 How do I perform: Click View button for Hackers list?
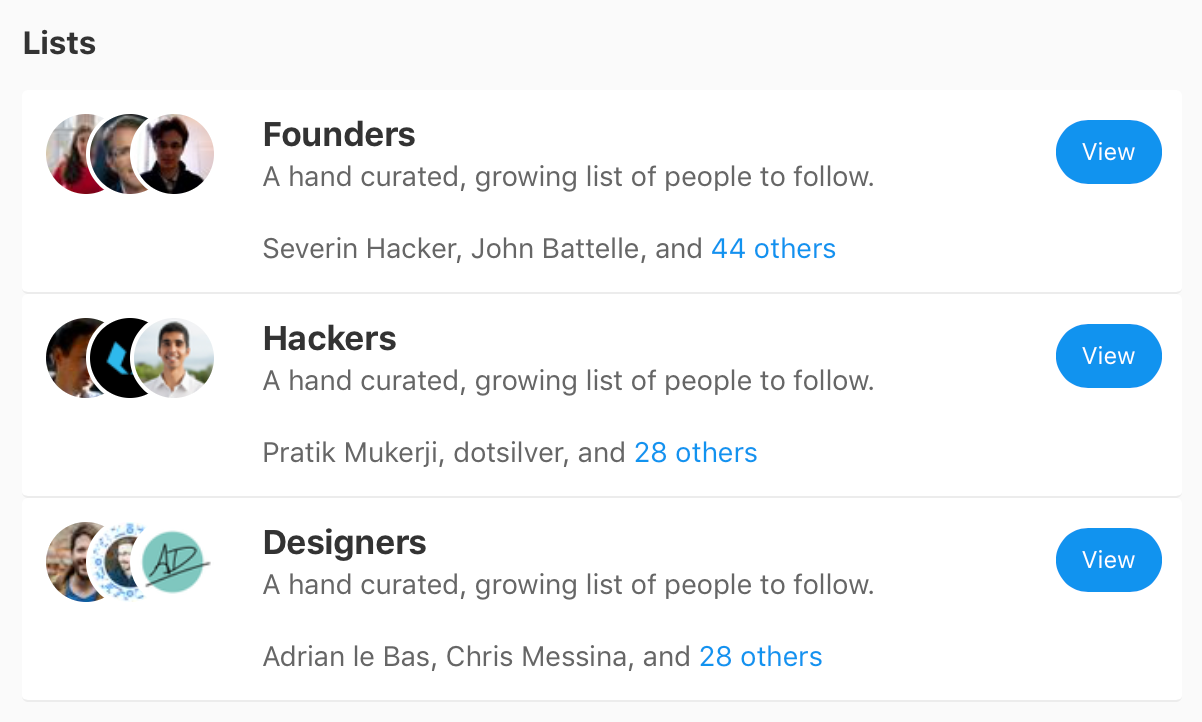[1108, 356]
